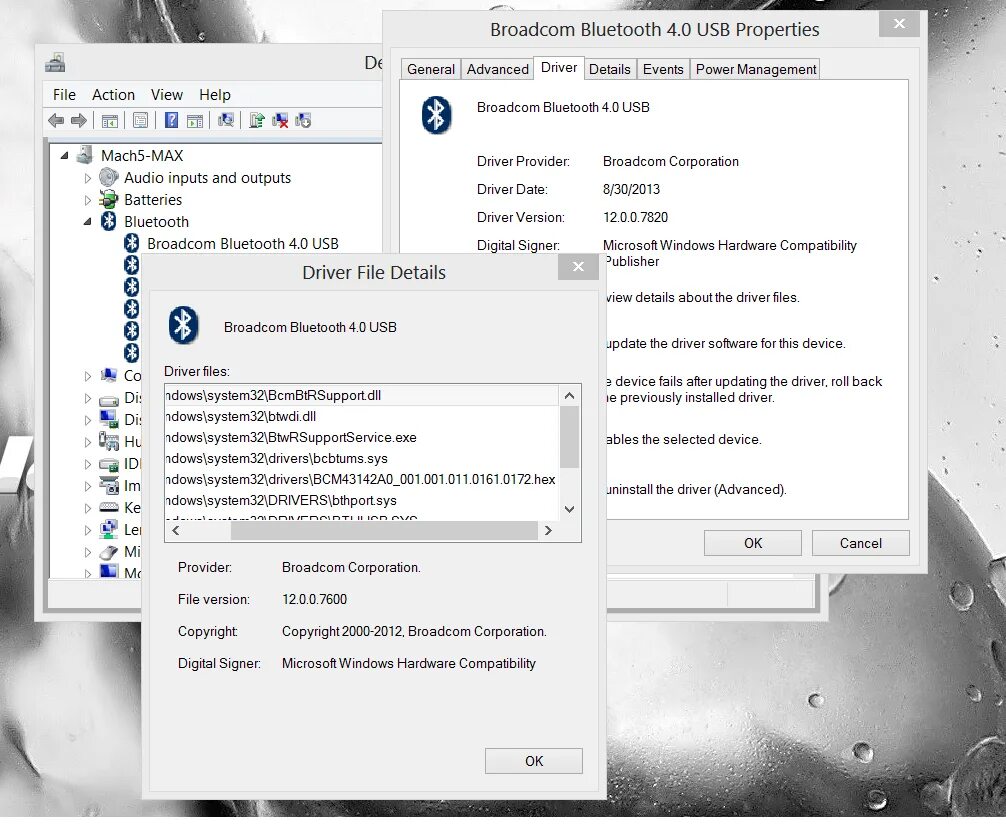This screenshot has height=827, width=1006.
Task: Click the Bluetooth category icon in device tree
Action: 108,221
